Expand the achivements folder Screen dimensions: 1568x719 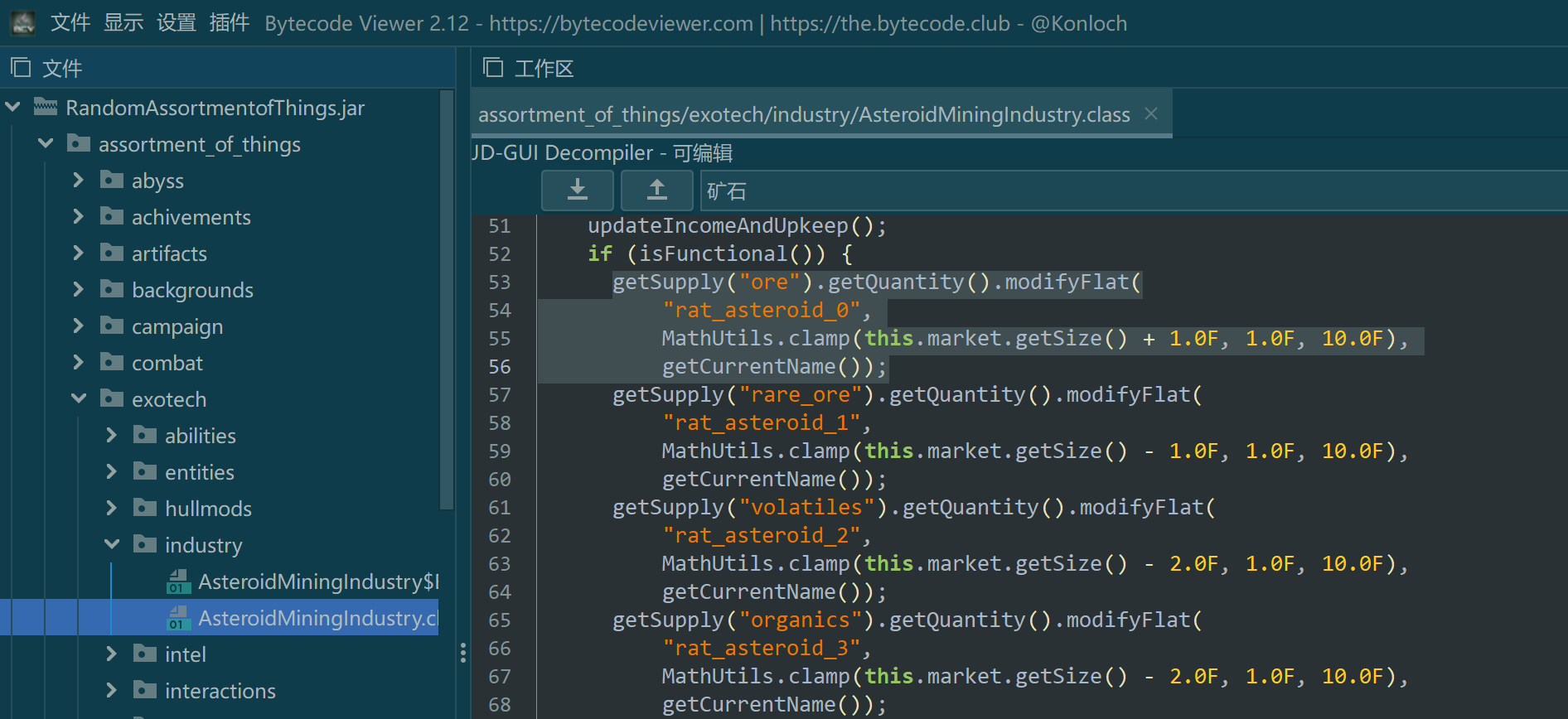click(79, 216)
